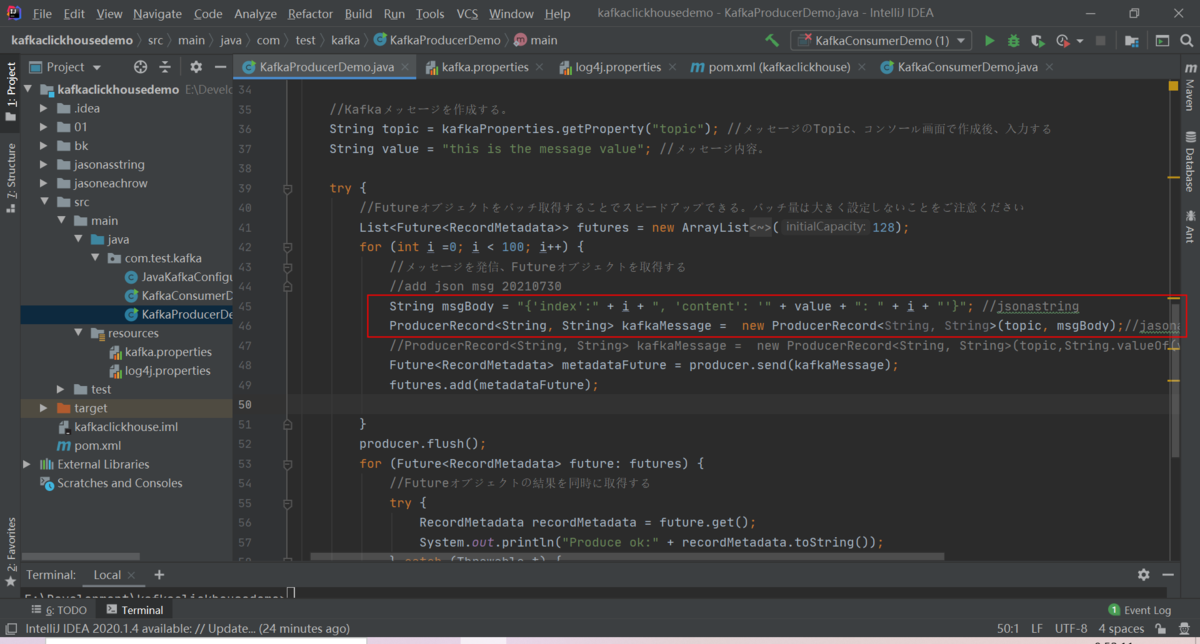Open Project panel gear settings

pyautogui.click(x=196, y=67)
